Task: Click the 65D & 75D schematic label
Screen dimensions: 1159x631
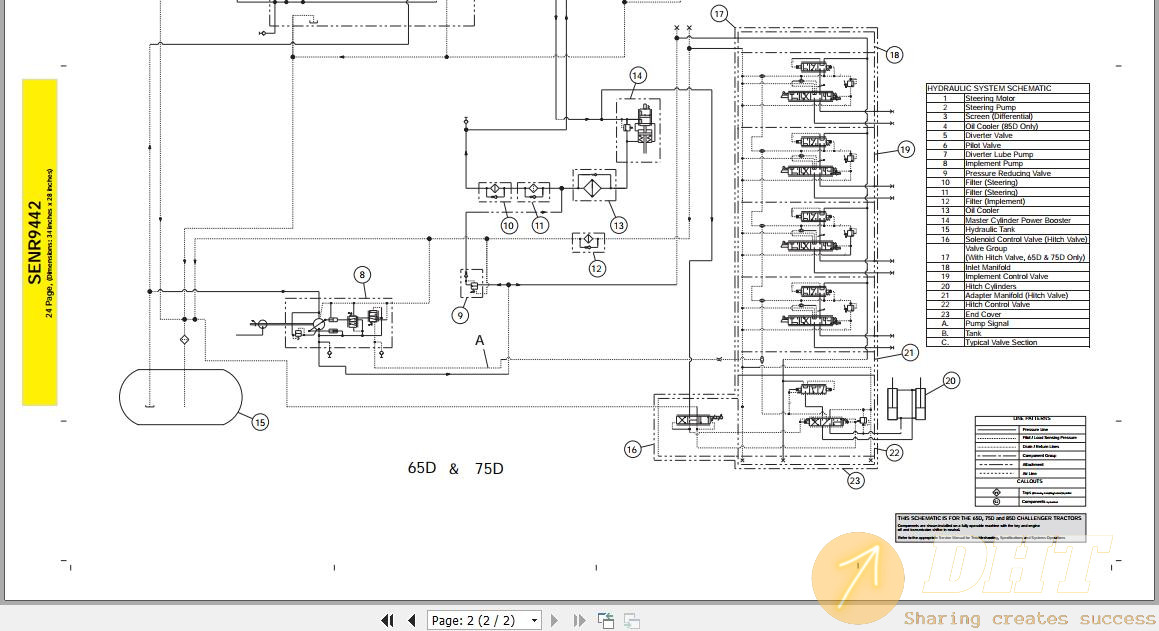Action: coord(455,468)
